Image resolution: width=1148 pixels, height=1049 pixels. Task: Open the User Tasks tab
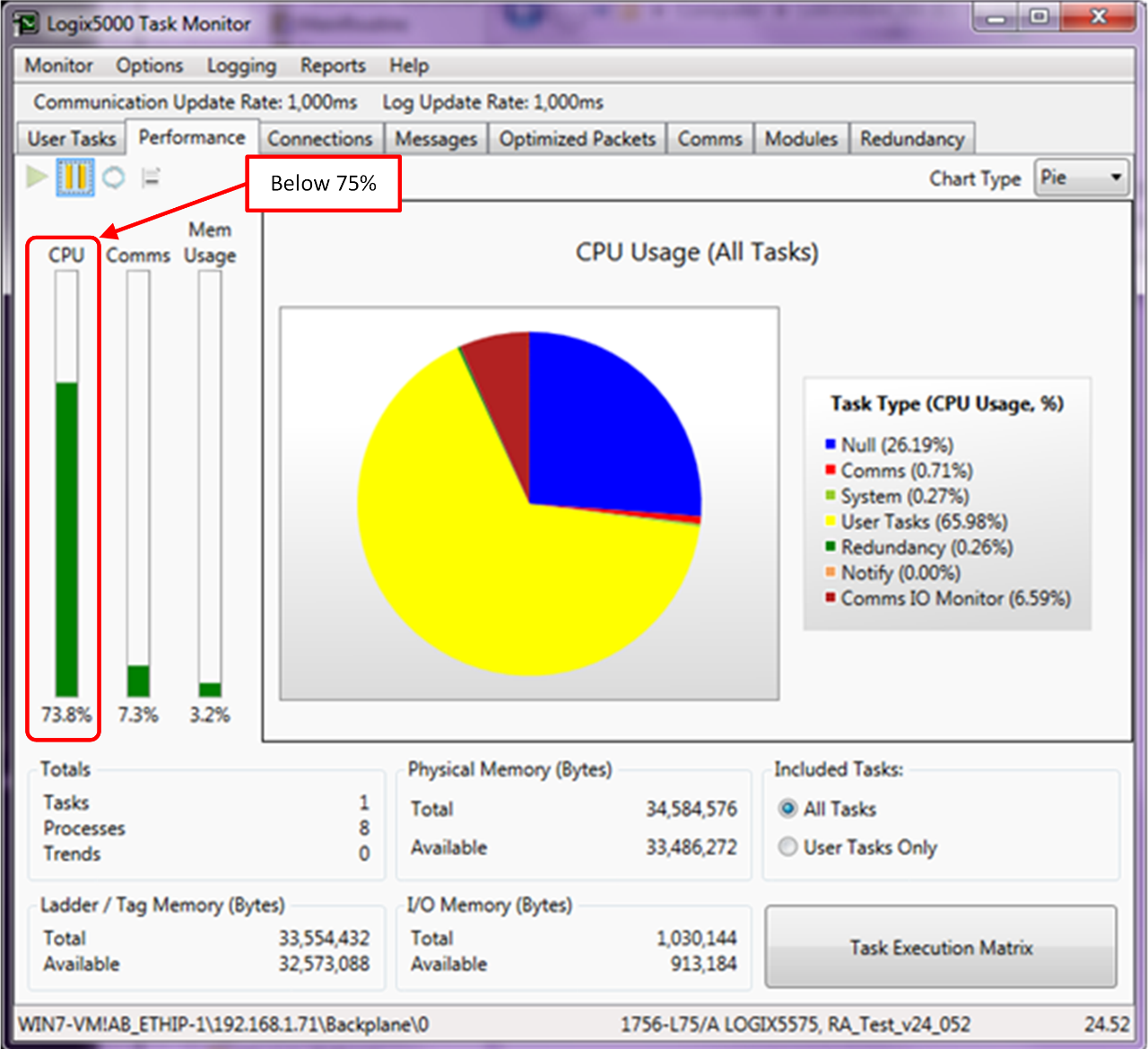coord(71,139)
